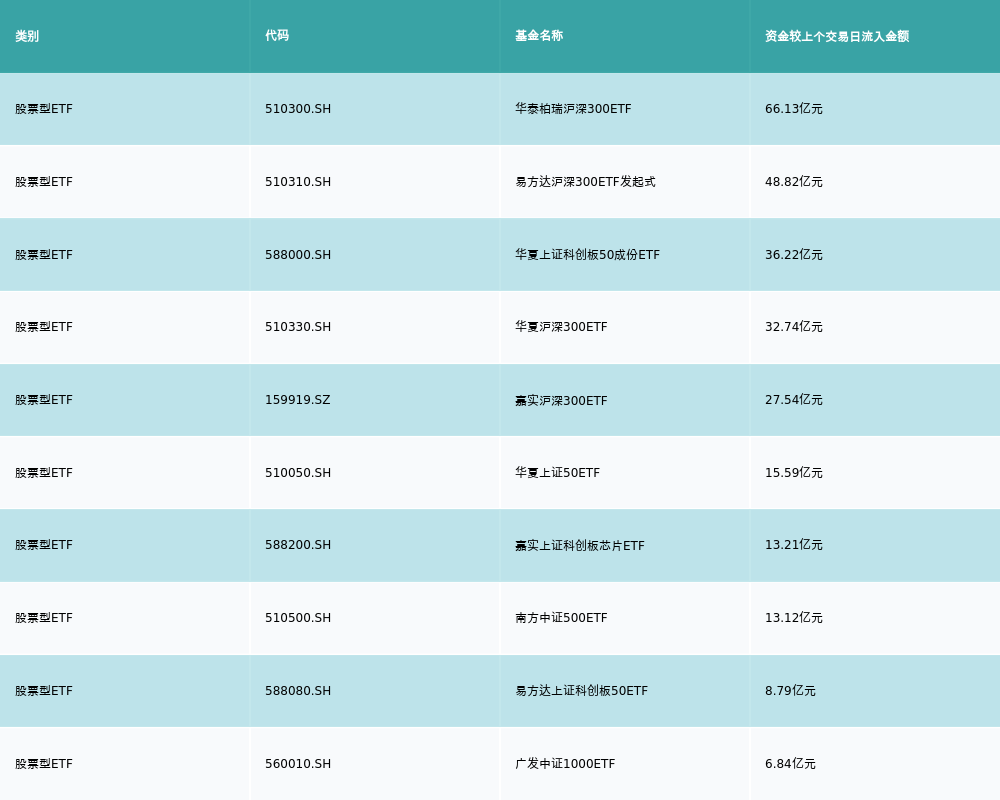Image resolution: width=1000 pixels, height=800 pixels.
Task: Click fund code 510310.SH
Action: pyautogui.click(x=298, y=182)
